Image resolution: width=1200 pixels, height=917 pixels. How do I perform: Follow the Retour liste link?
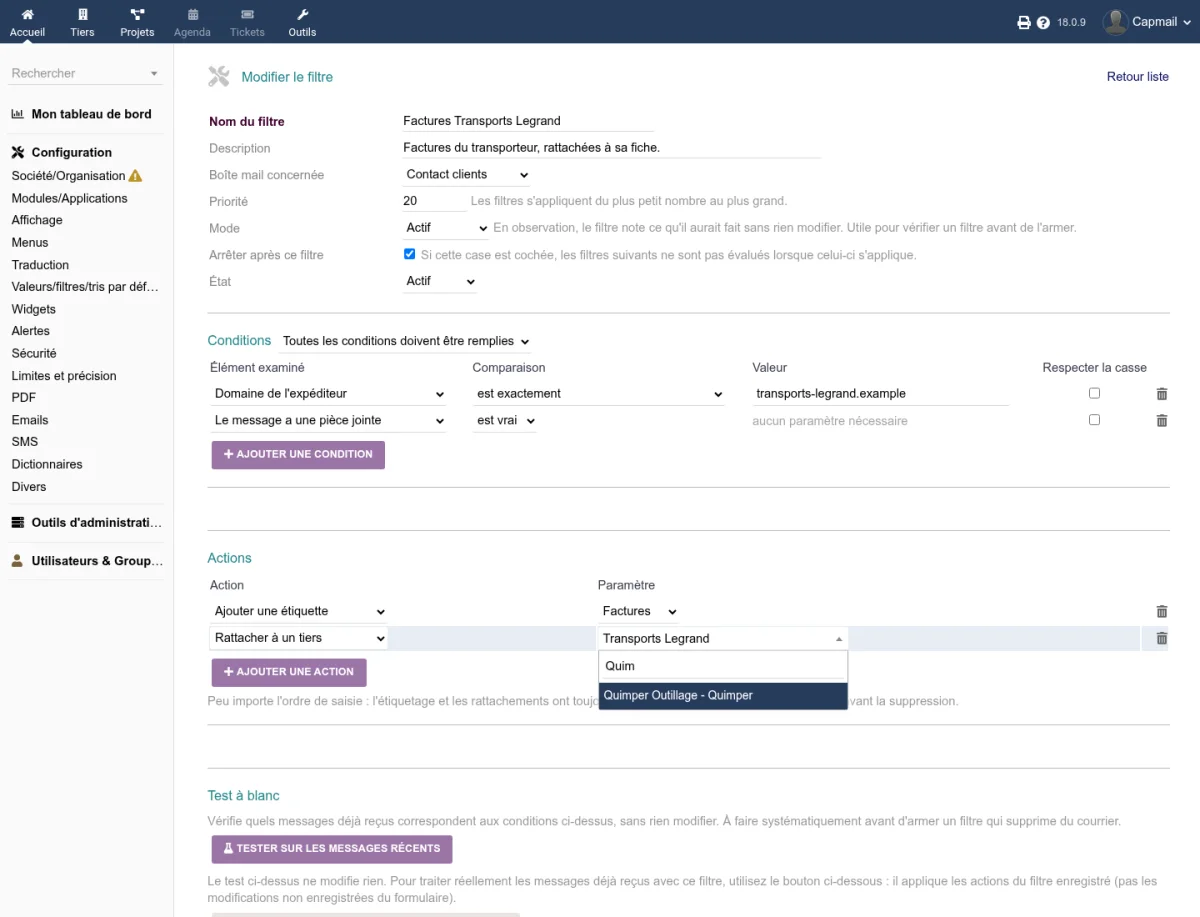pos(1137,77)
